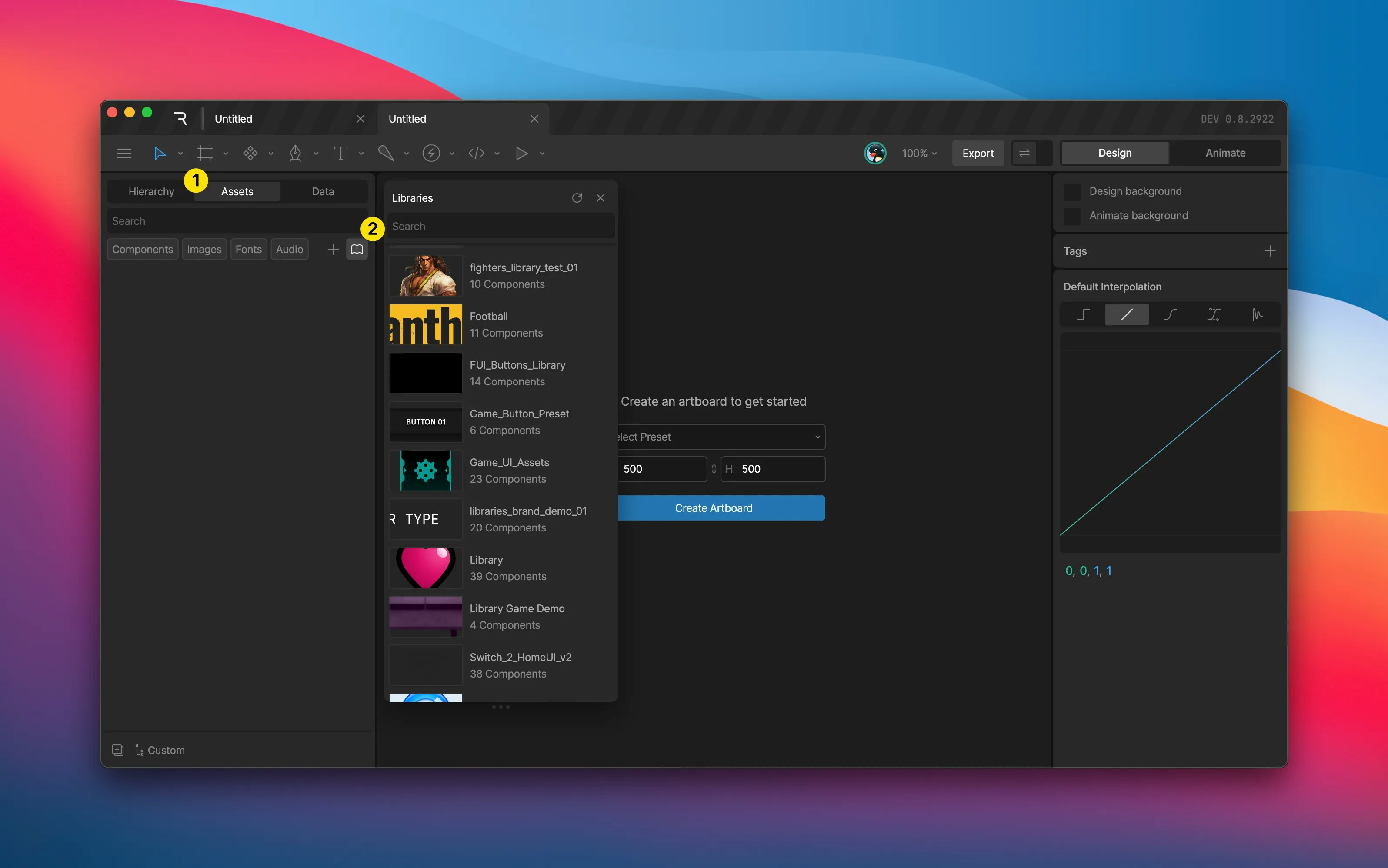Select the Text tool

[340, 153]
